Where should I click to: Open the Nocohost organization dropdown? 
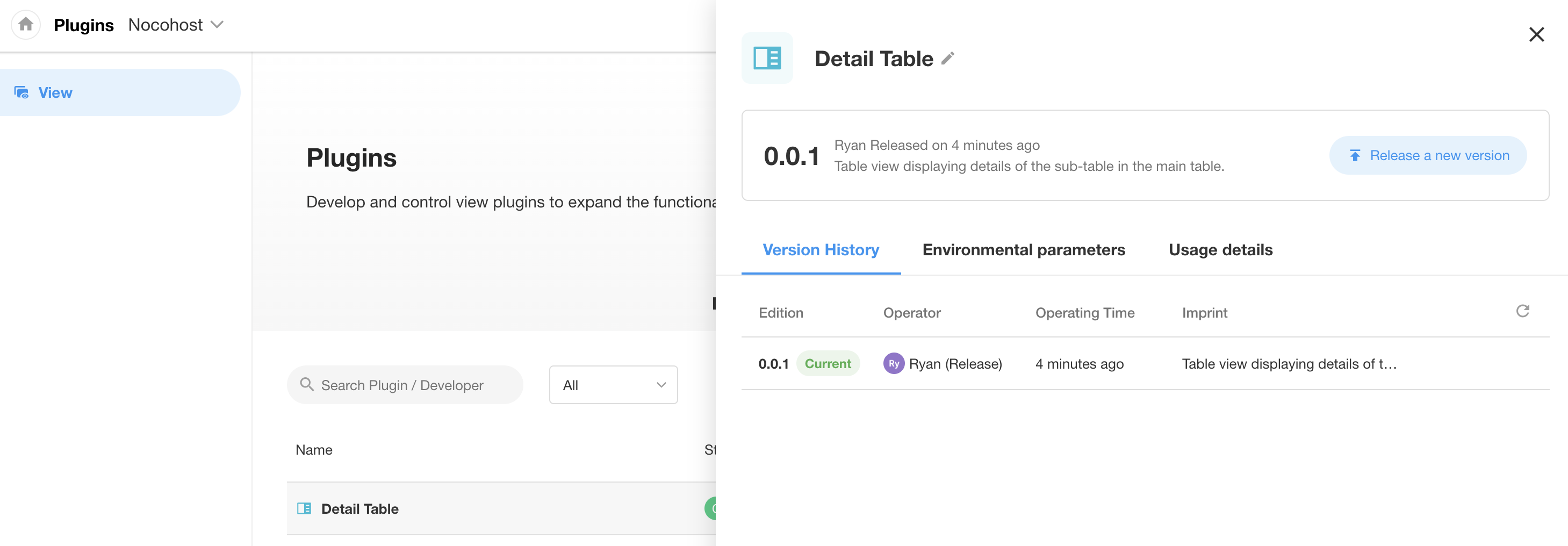point(176,25)
